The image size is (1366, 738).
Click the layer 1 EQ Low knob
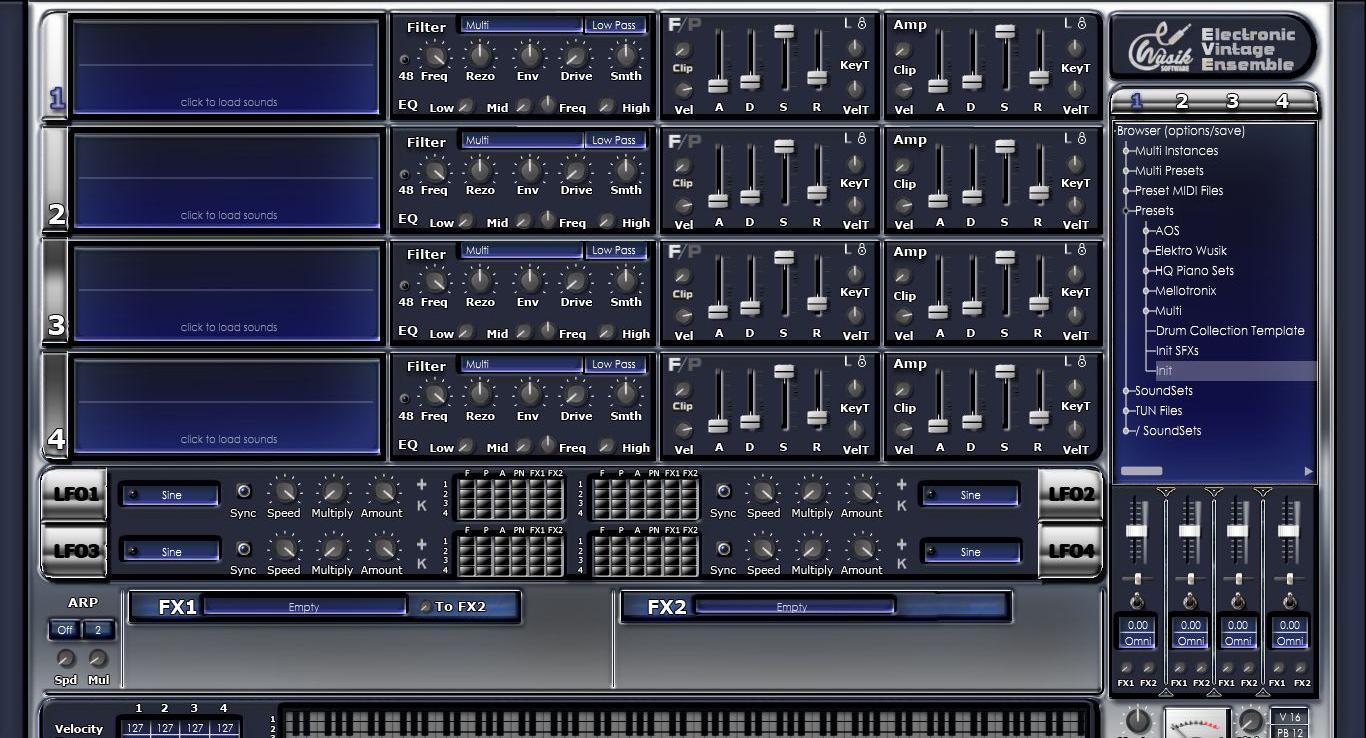click(x=465, y=106)
